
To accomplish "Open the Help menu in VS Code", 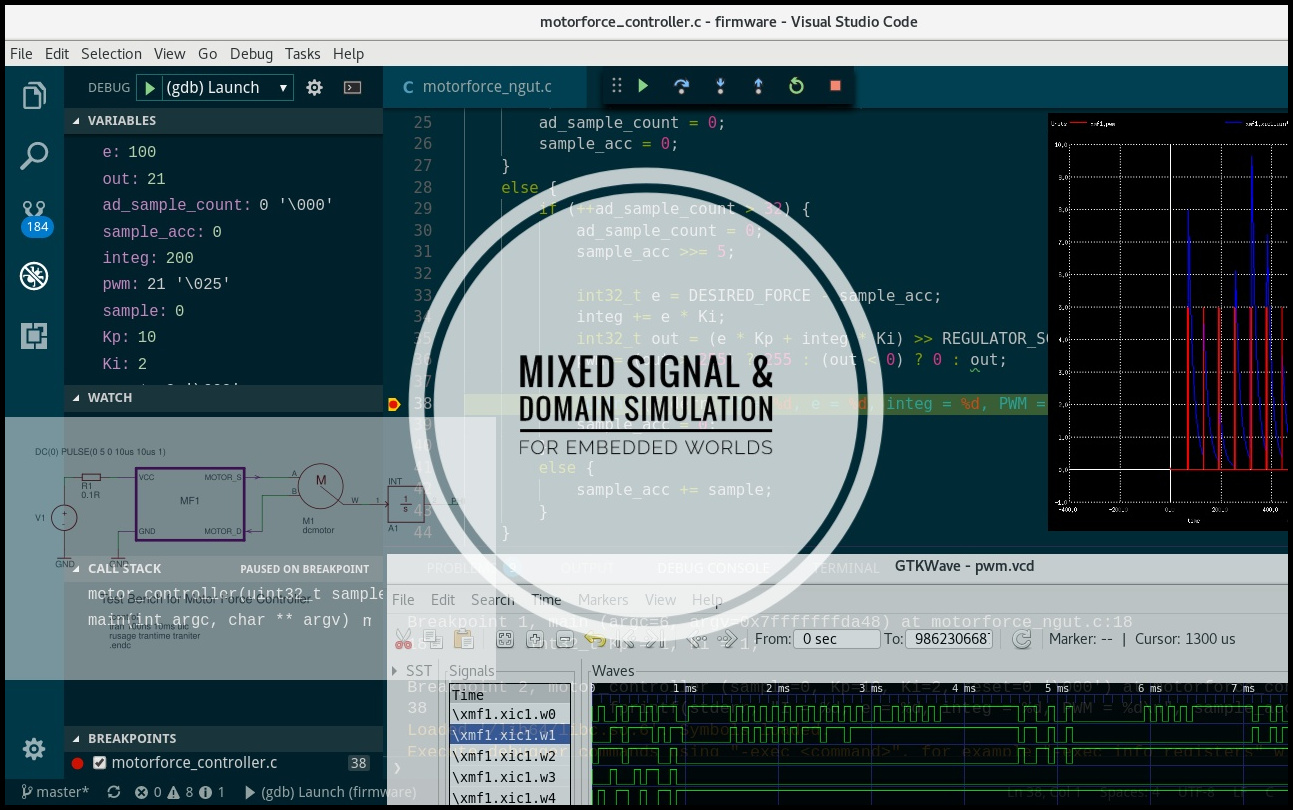I will [348, 53].
